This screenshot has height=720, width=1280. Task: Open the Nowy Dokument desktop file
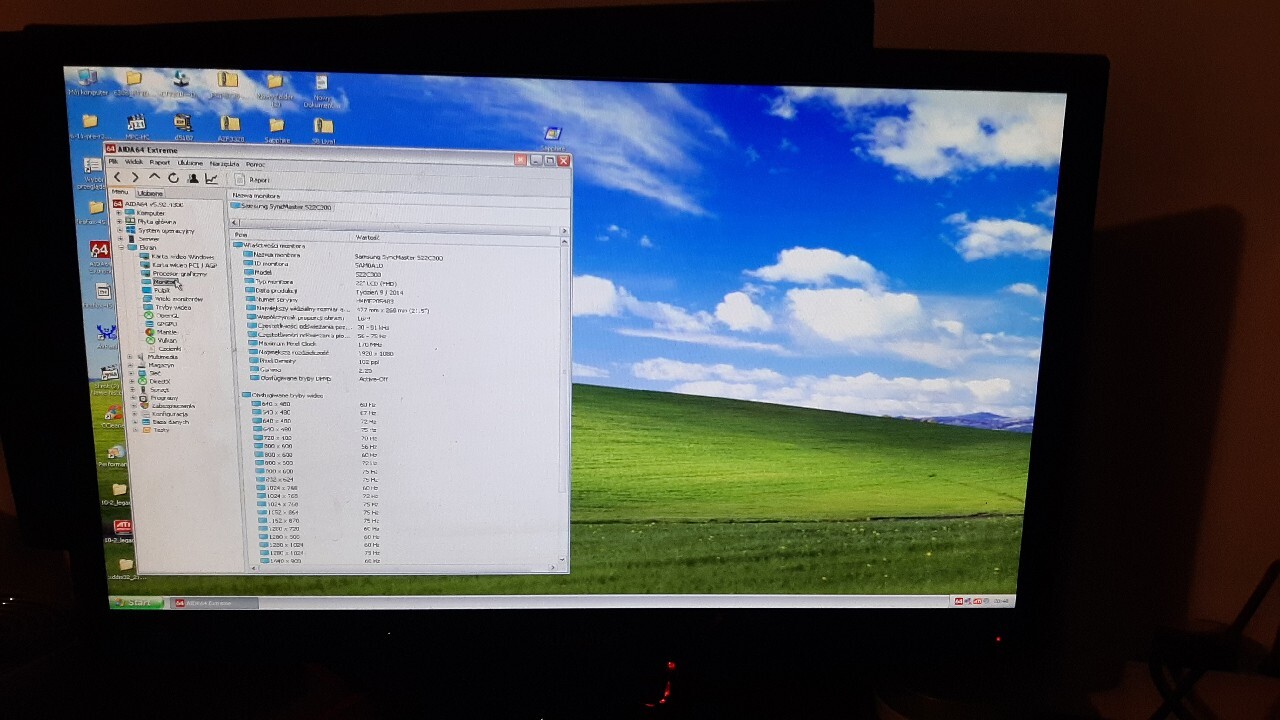pyautogui.click(x=321, y=90)
